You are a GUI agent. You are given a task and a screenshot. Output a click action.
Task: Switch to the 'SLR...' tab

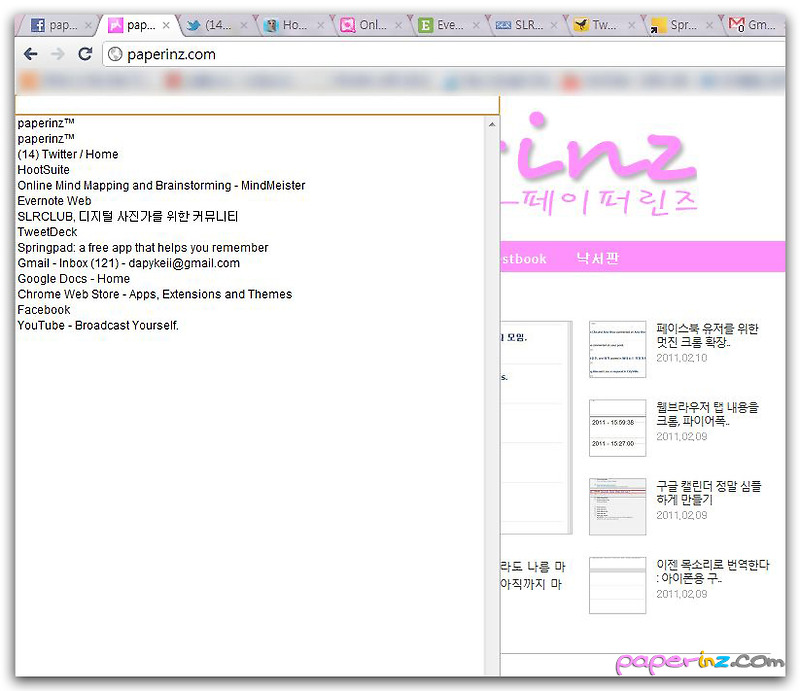[x=528, y=25]
